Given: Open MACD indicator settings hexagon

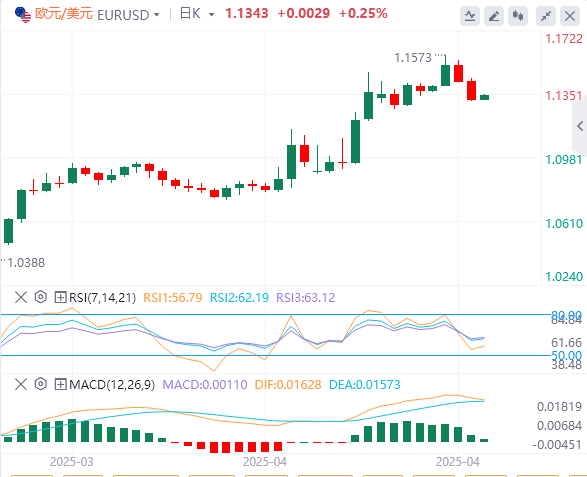Looking at the screenshot, I should pyautogui.click(x=40, y=384).
